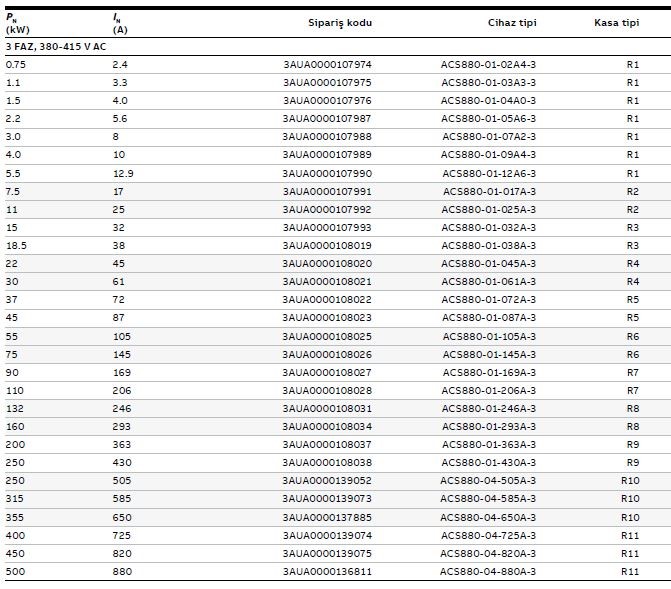Select device type ACS880-01-061A-3
The height and width of the screenshot is (589, 671).
pyautogui.click(x=488, y=281)
